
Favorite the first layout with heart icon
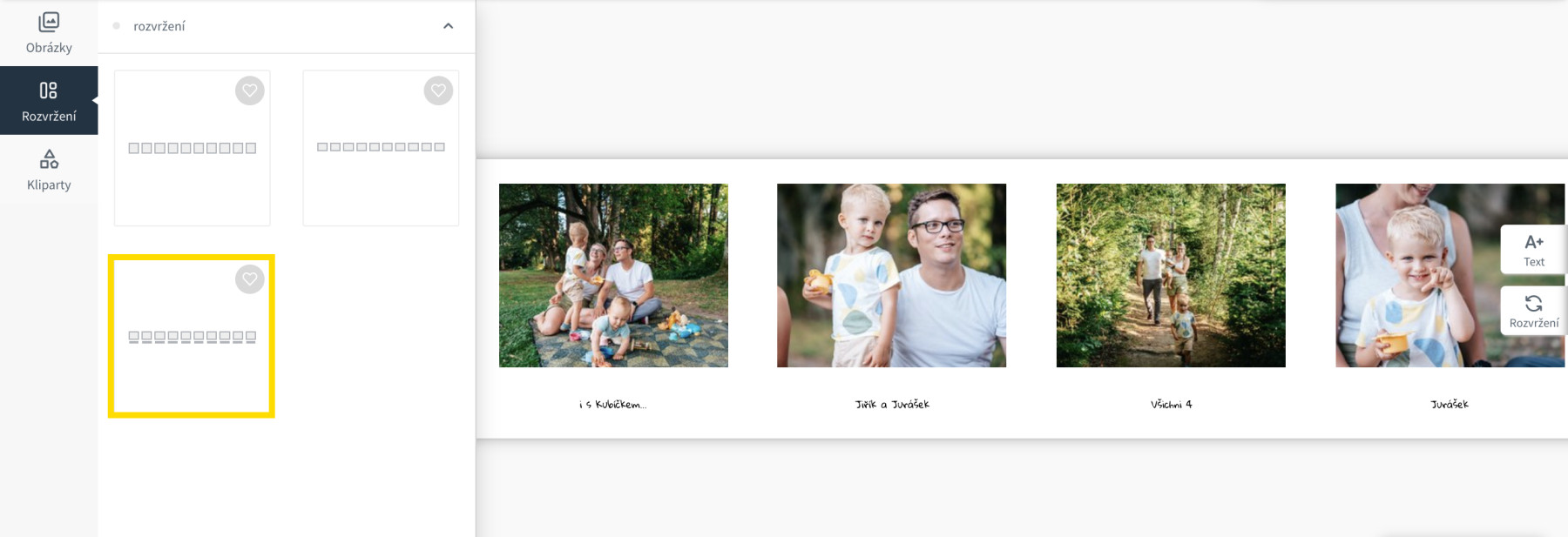click(250, 91)
